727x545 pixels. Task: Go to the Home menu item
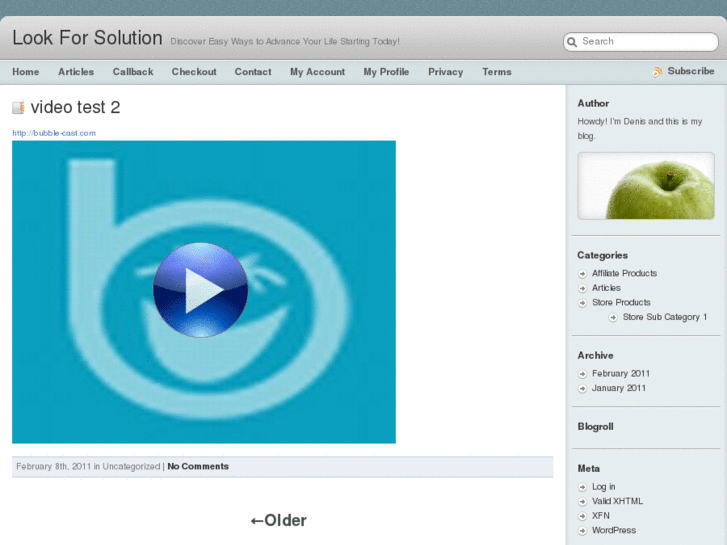click(26, 72)
